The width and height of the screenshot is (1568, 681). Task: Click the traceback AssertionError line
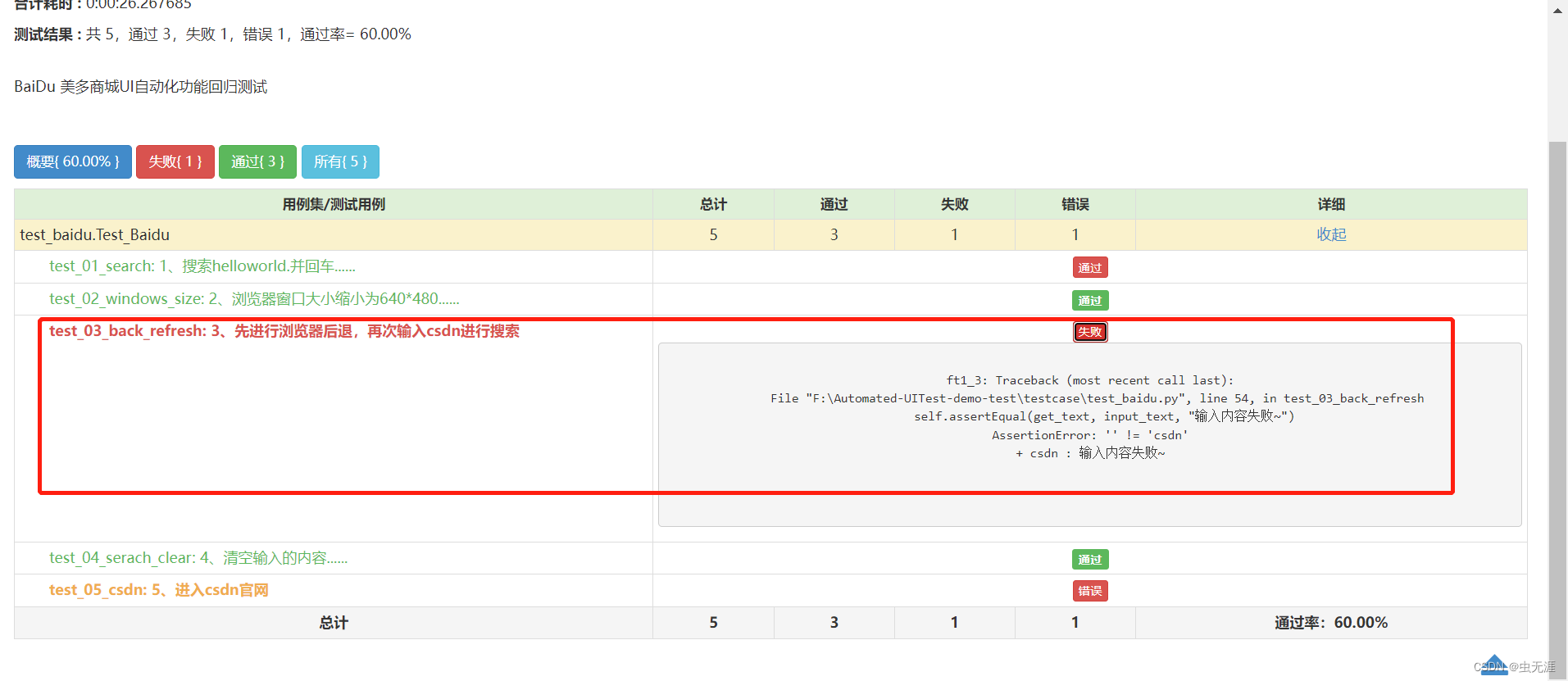1090,435
